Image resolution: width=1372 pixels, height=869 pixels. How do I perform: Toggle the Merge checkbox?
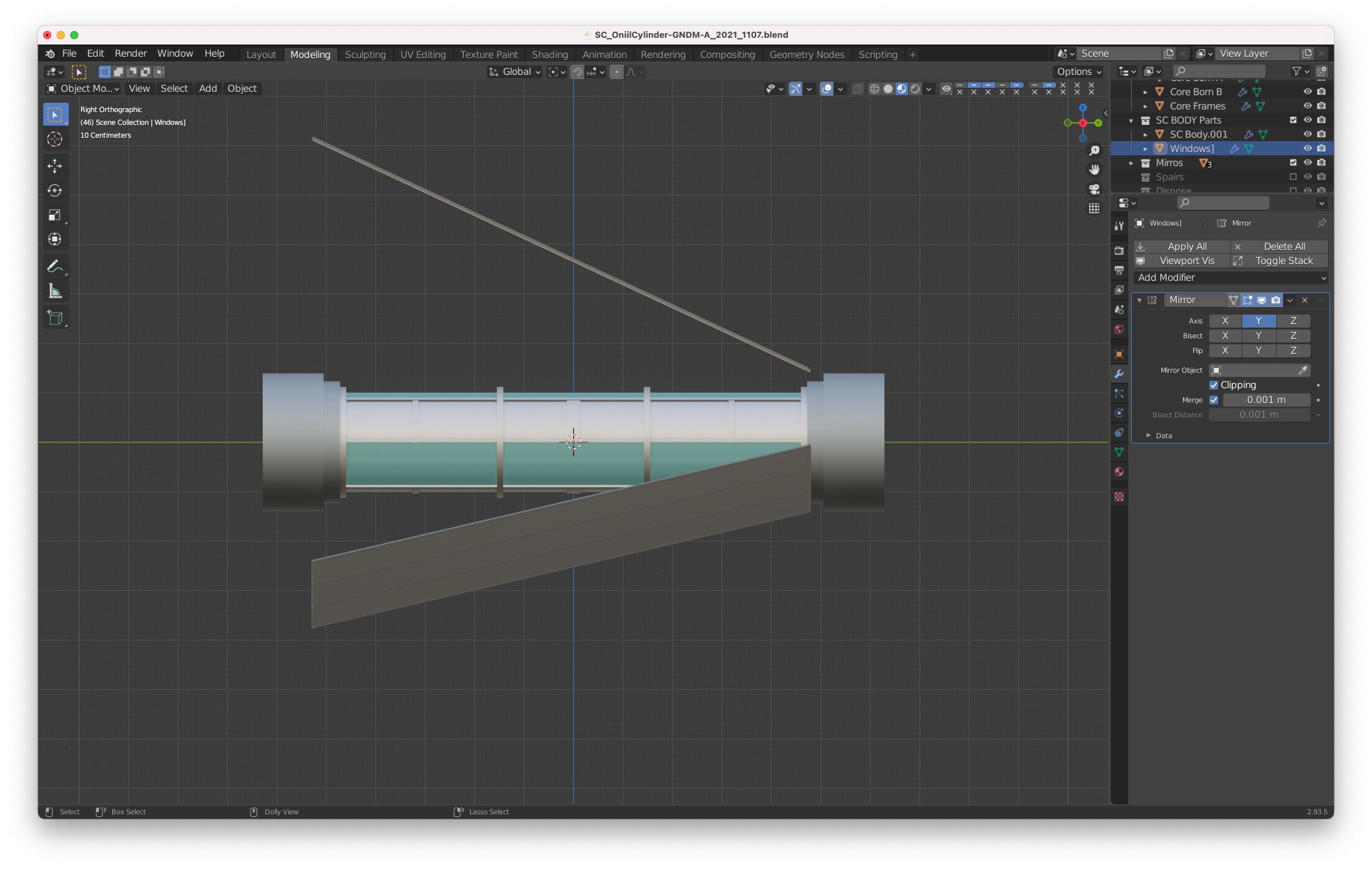click(x=1213, y=400)
